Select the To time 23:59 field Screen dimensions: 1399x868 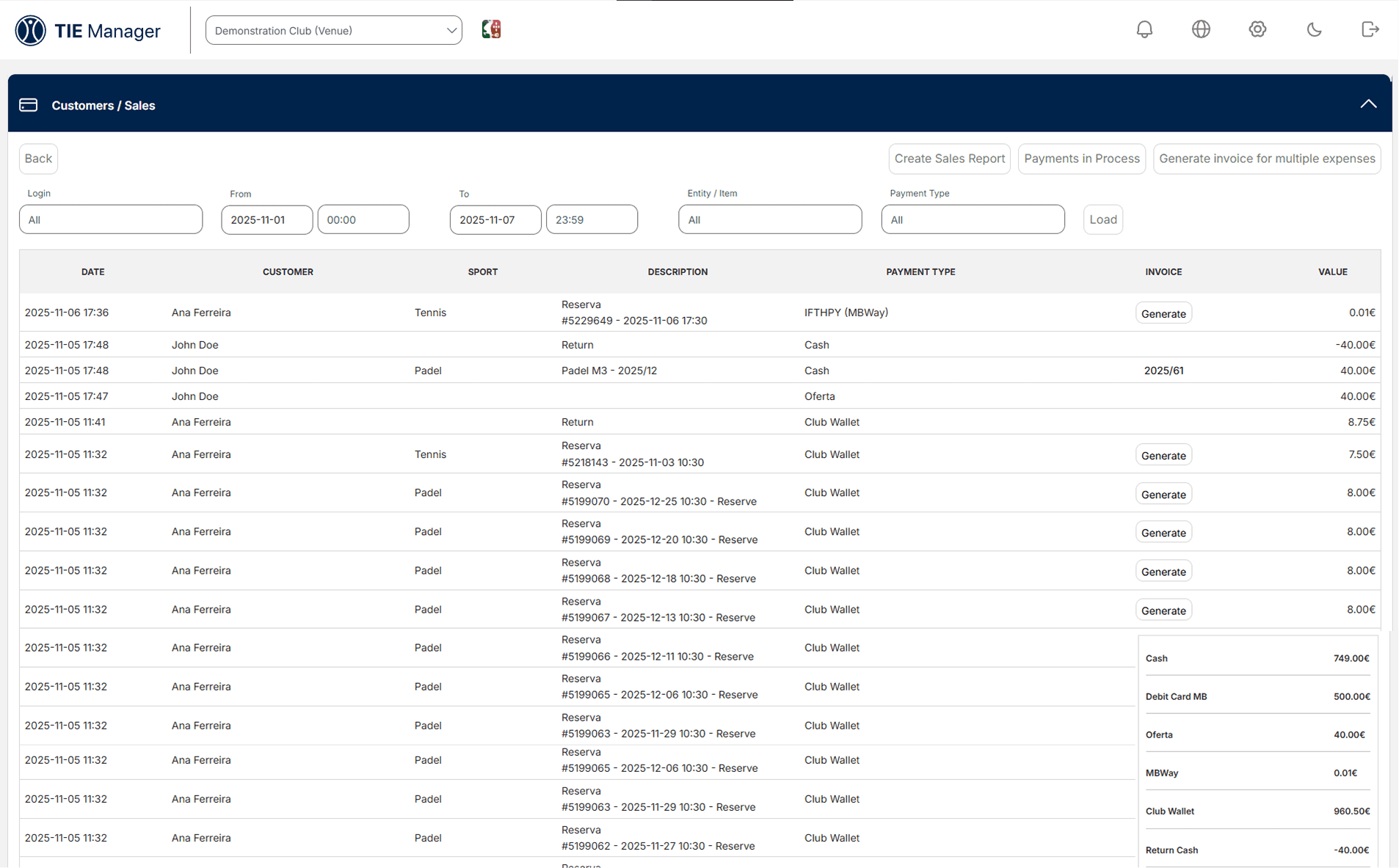pos(592,219)
